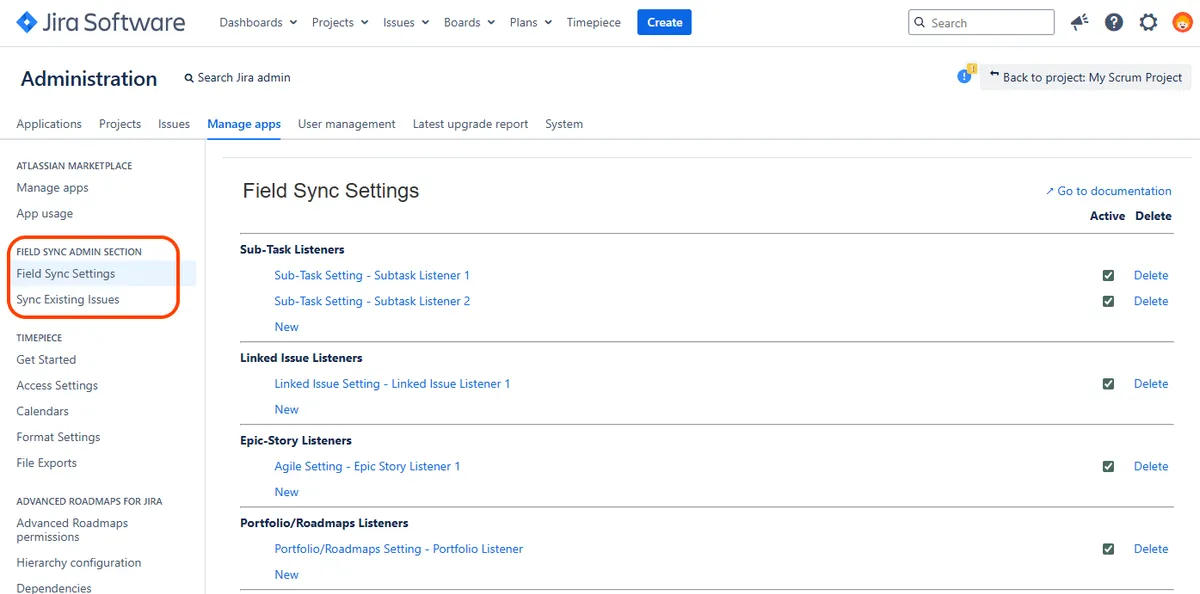1200x594 pixels.
Task: Open App usage in sidebar
Action: tap(45, 214)
